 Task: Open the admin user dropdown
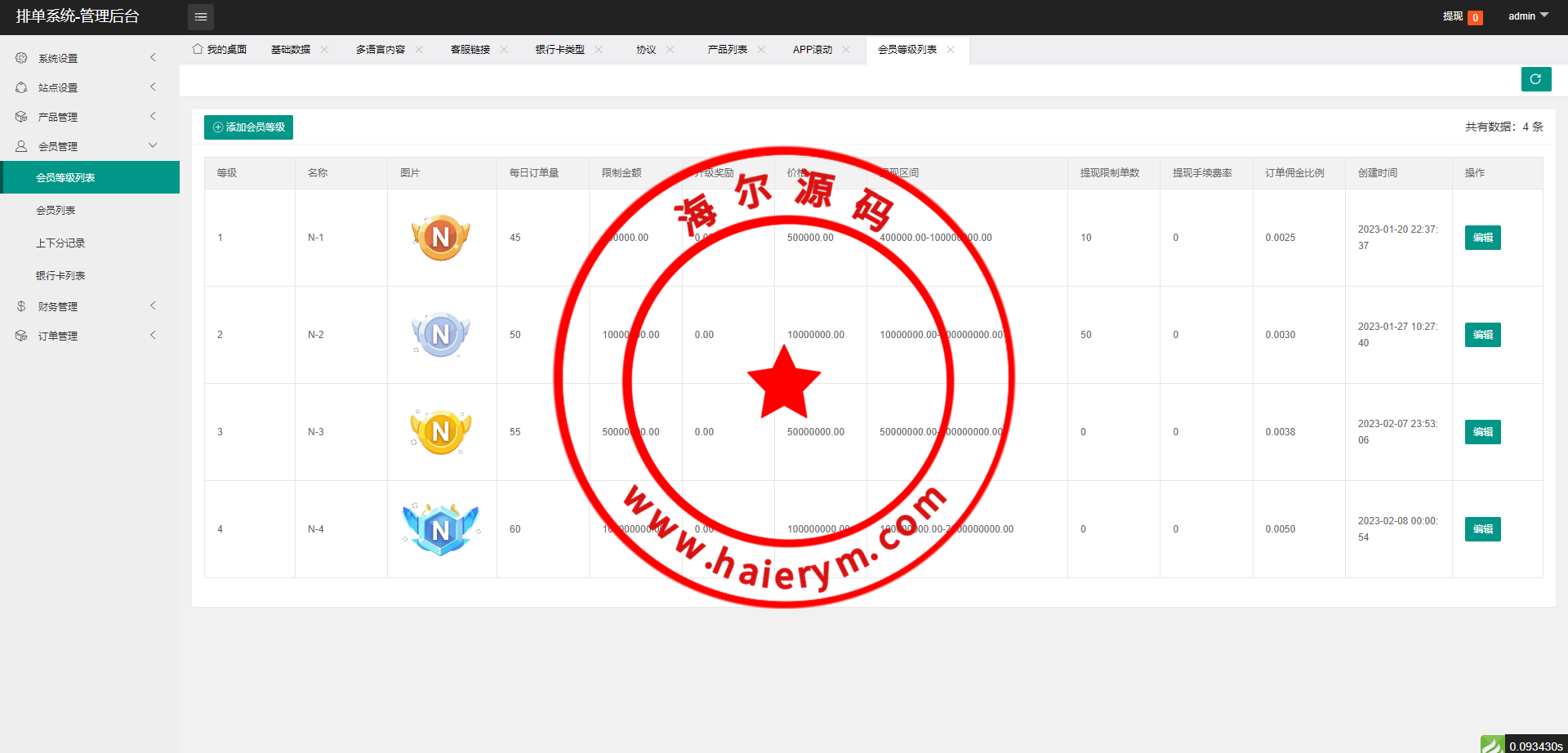(1527, 16)
